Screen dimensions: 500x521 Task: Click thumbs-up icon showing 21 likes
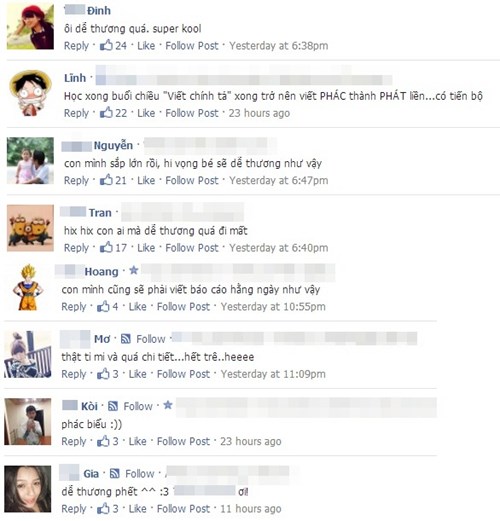106,180
